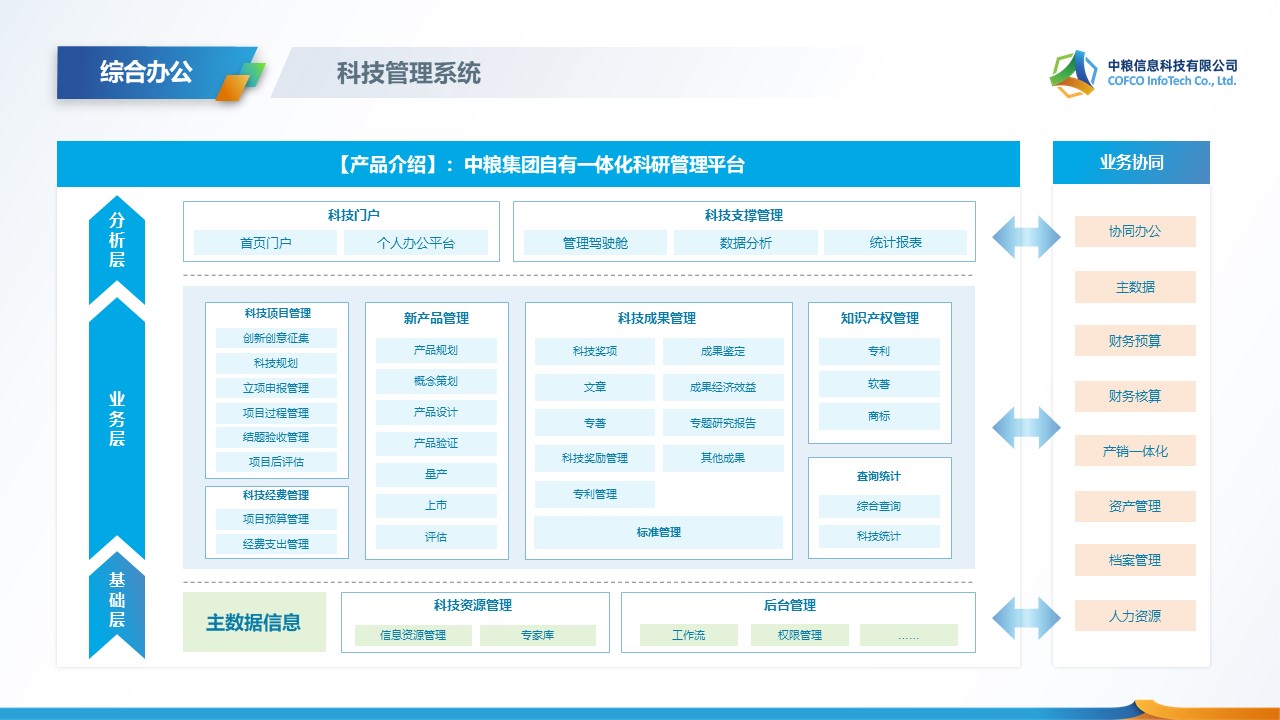Open the 工作流 box in 后台管理
1280x720 pixels.
click(x=688, y=635)
